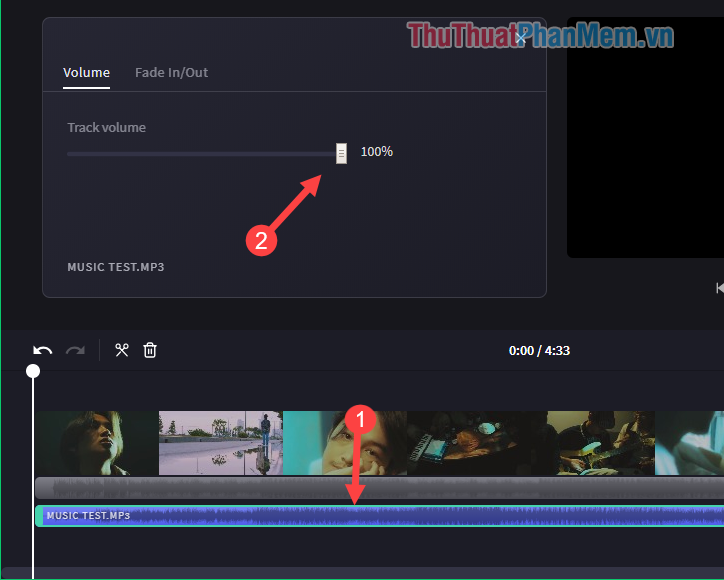Viewport: 724px width, 580px height.
Task: Click the Track volume label
Action: coord(107,127)
